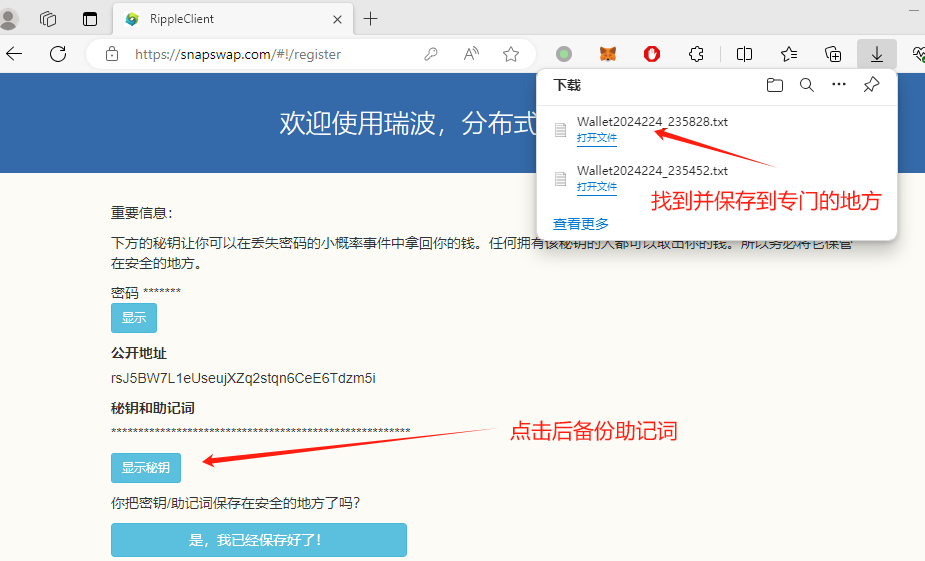Screen dimensions: 925x561
Task: Open file Wallet2024224_235828.txt link
Action: 596,138
